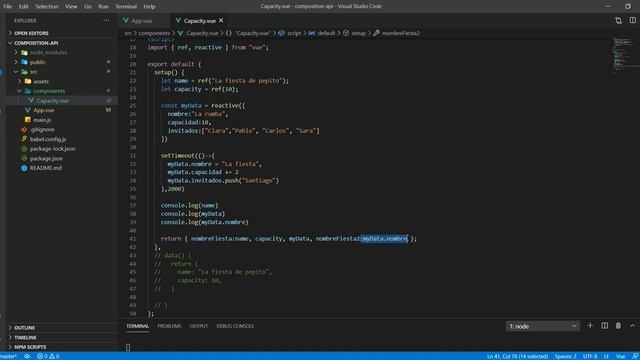Expand public folder
The width and height of the screenshot is (640, 360).
tap(38, 62)
